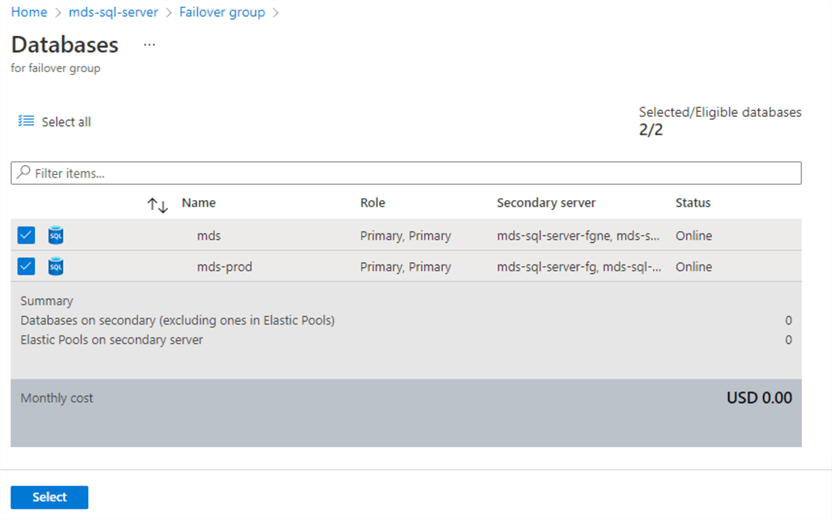The width and height of the screenshot is (832, 520).
Task: Click the SQL database icon for mds
Action: pos(56,235)
